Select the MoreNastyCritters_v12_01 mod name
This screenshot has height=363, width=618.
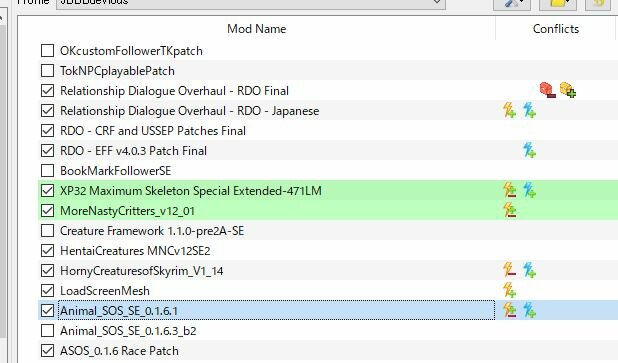pyautogui.click(x=127, y=211)
